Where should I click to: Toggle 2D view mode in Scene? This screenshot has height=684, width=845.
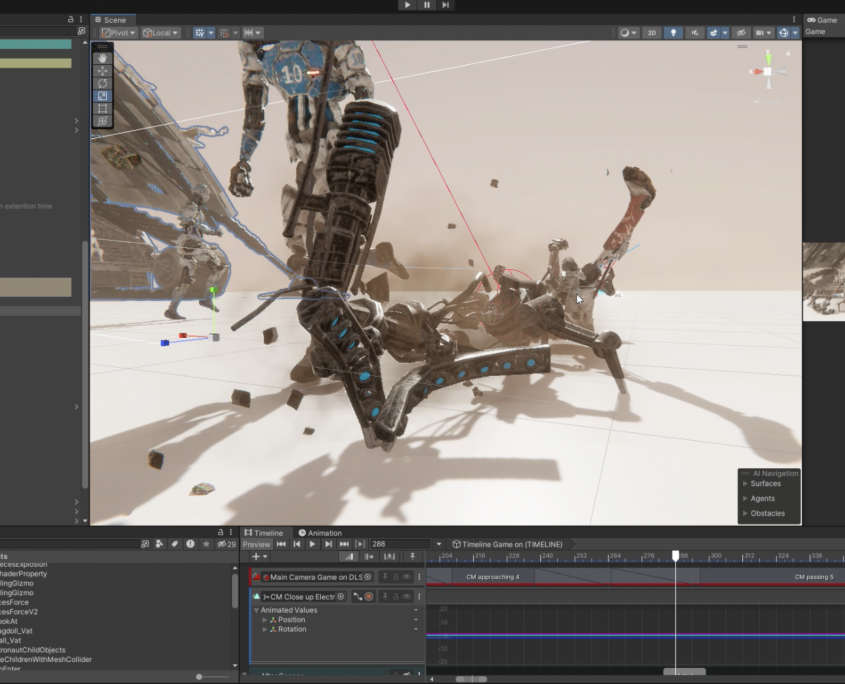(651, 33)
